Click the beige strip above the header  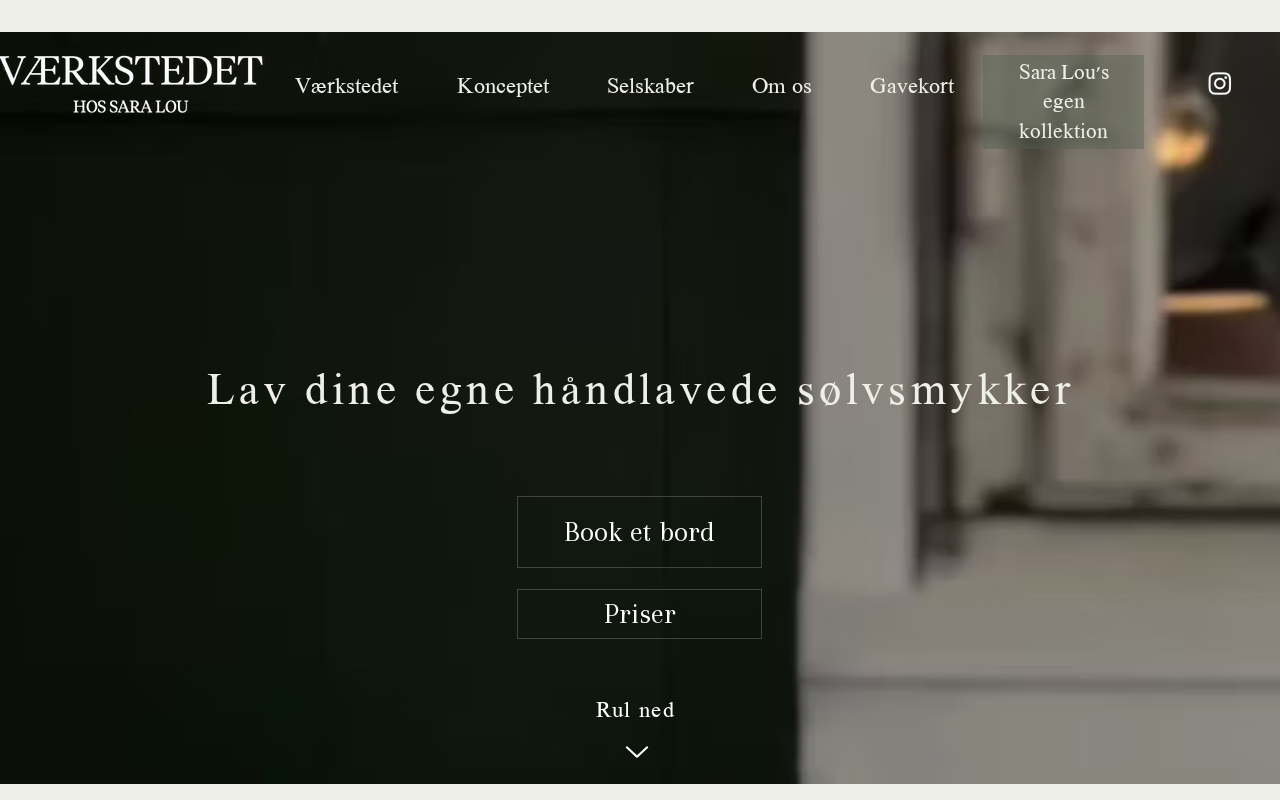tap(640, 16)
